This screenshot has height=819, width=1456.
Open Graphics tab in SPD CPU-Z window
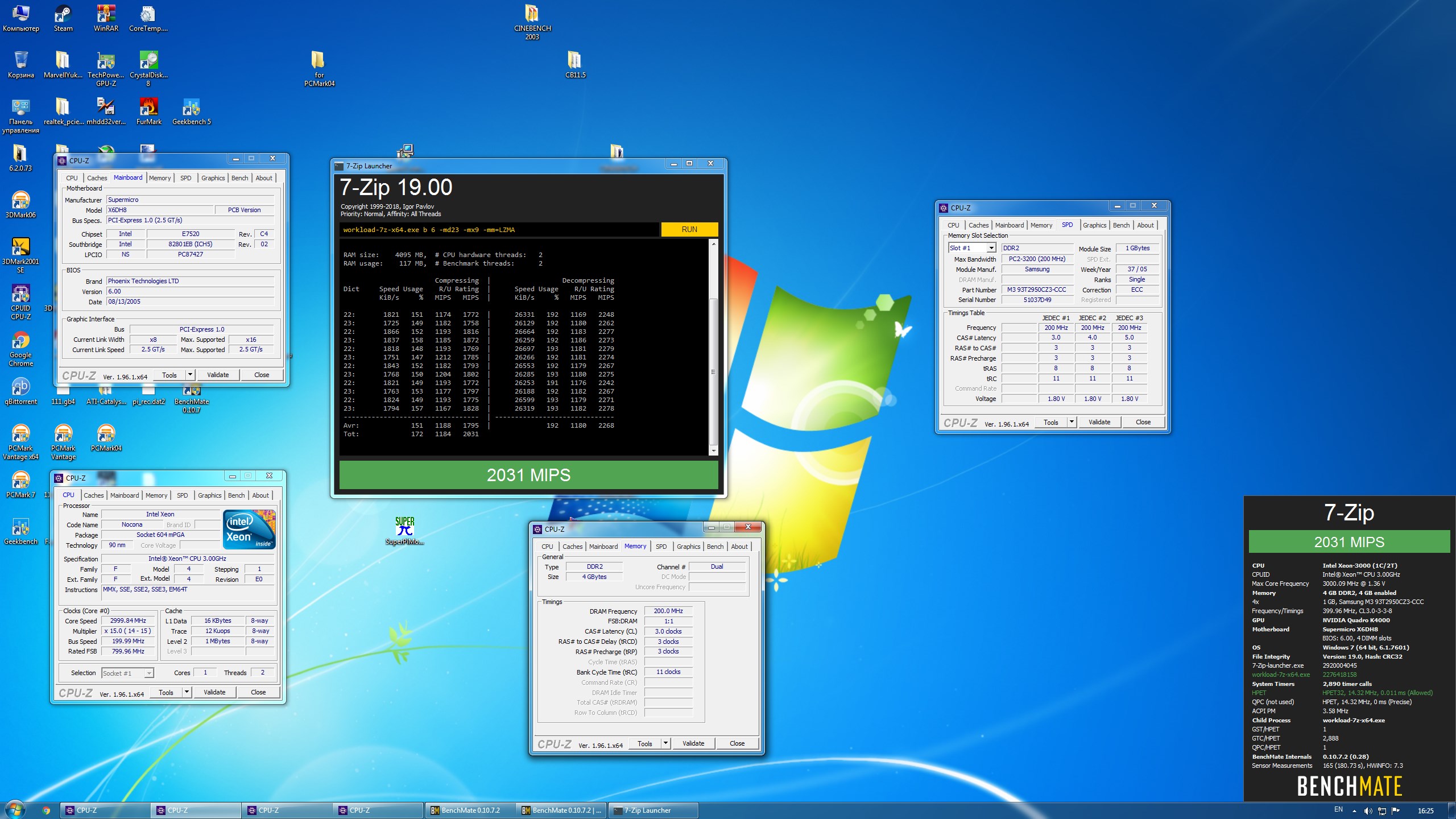click(x=1094, y=225)
